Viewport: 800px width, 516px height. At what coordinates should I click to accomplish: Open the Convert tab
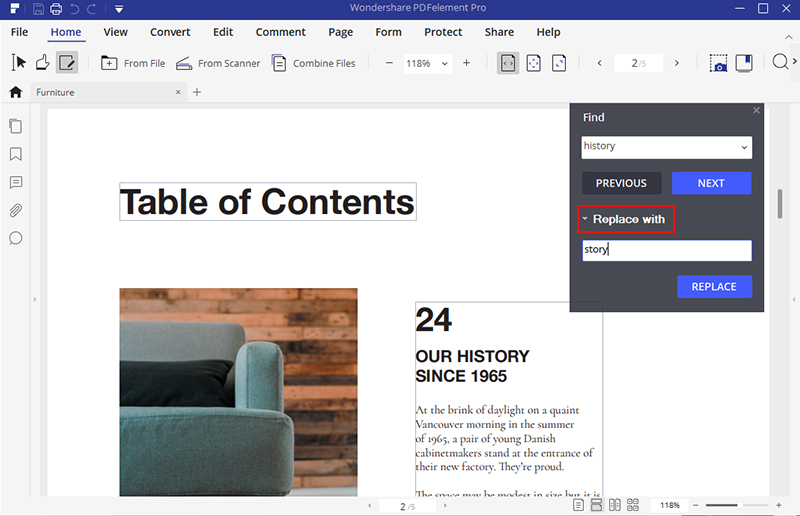pyautogui.click(x=170, y=32)
